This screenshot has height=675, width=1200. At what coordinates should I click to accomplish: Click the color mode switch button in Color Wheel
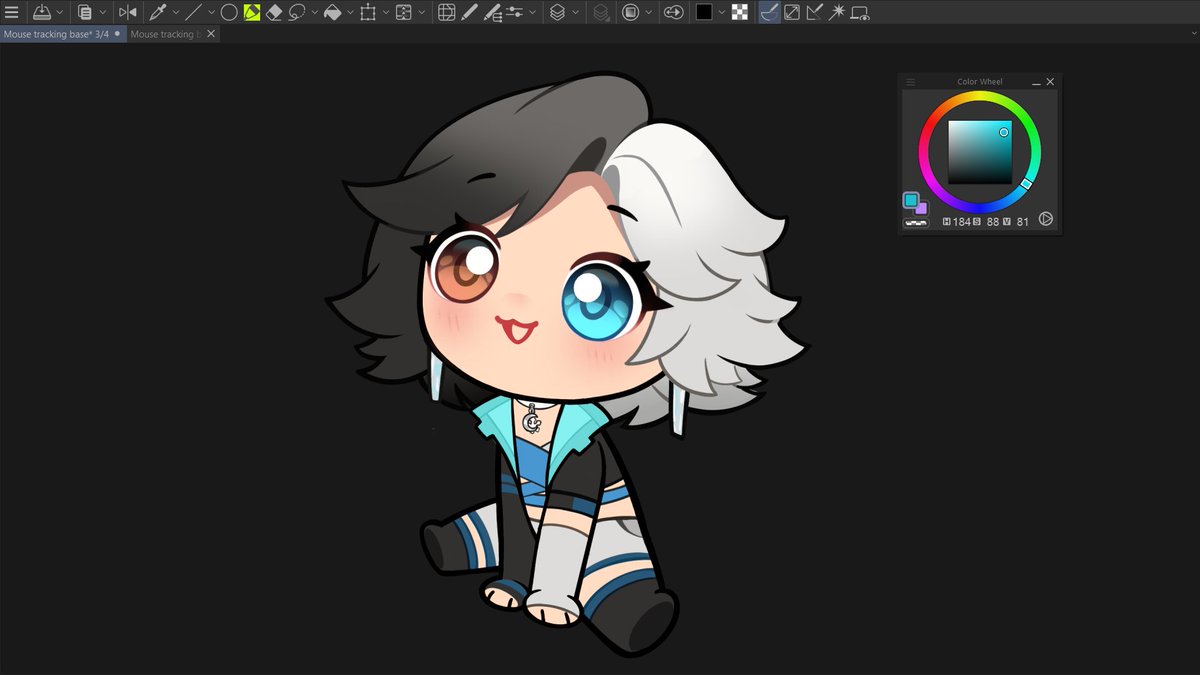tap(1046, 219)
